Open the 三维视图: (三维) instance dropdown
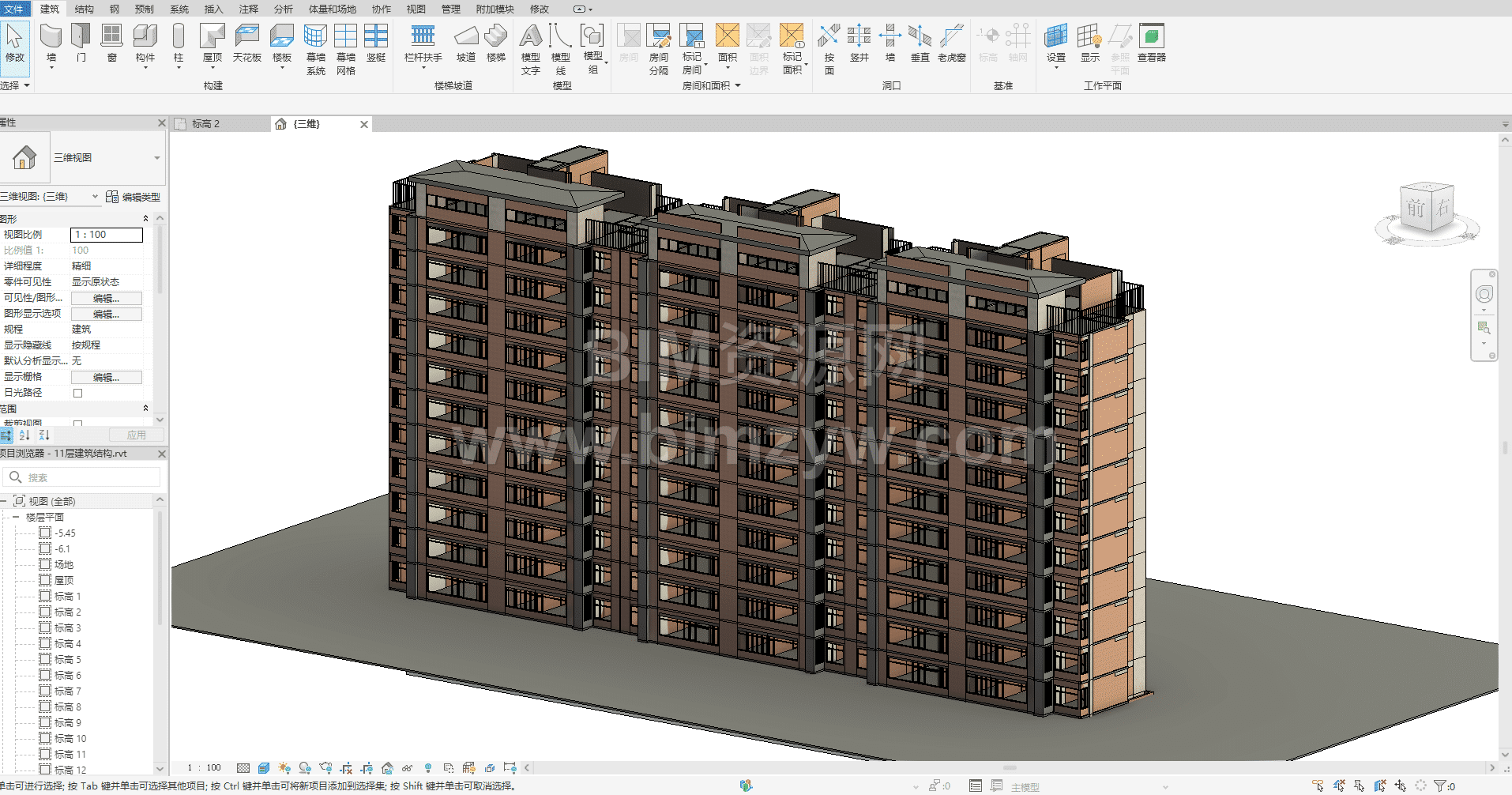Viewport: 1512px width, 795px height. [95, 197]
